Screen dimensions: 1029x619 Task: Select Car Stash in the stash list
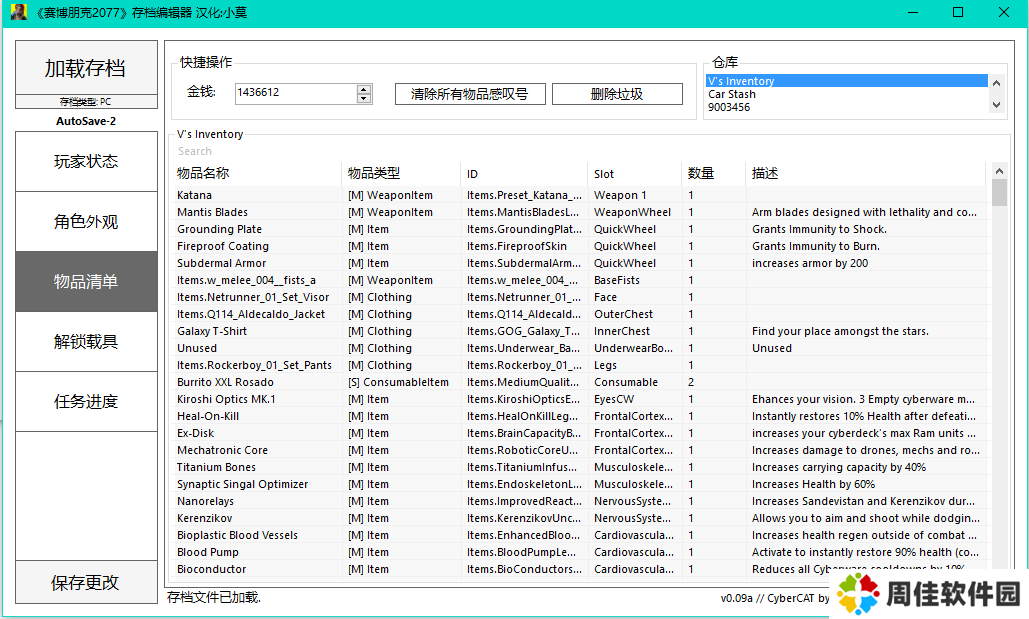(732, 95)
